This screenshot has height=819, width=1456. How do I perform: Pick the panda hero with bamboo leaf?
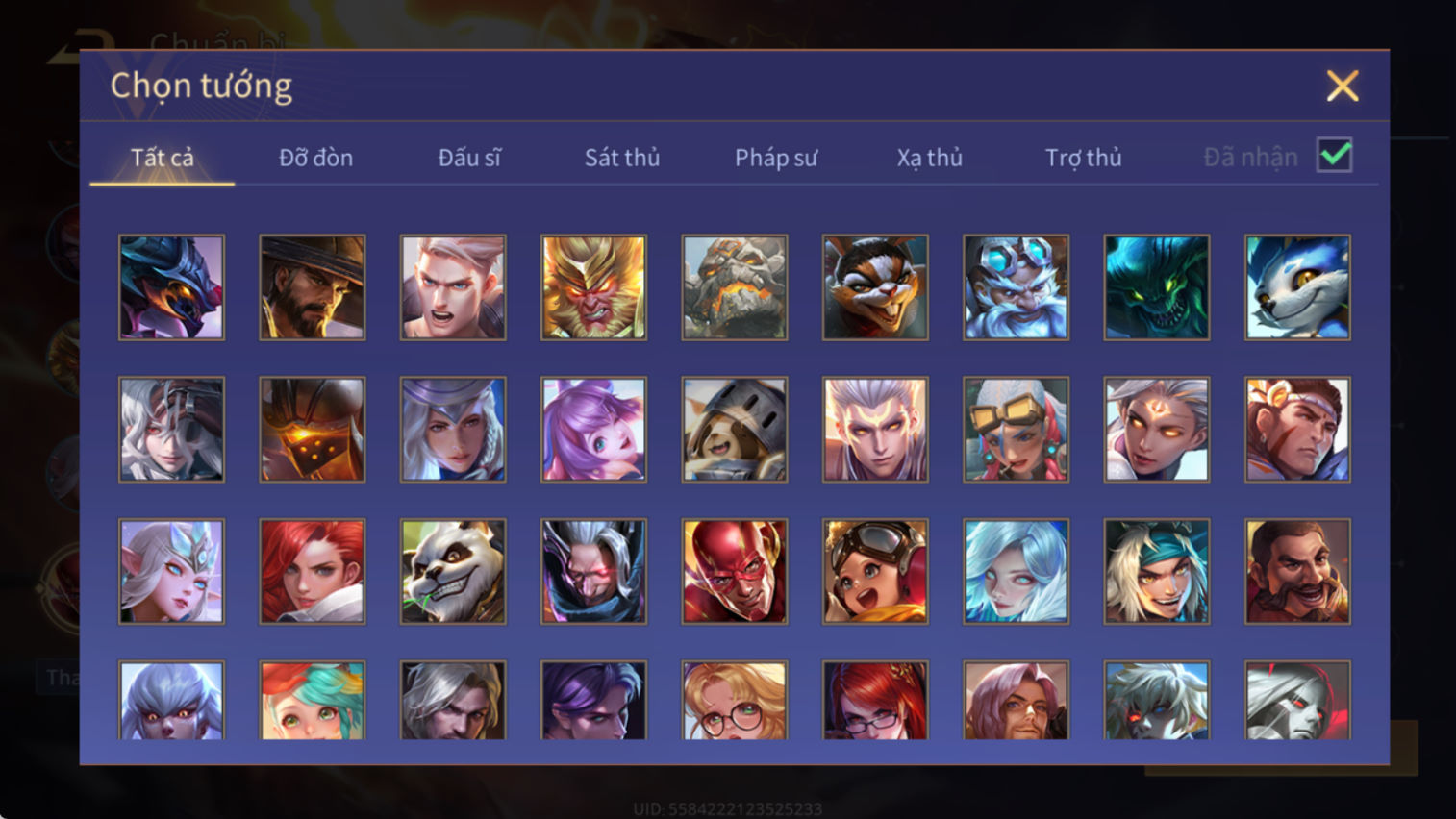[453, 572]
